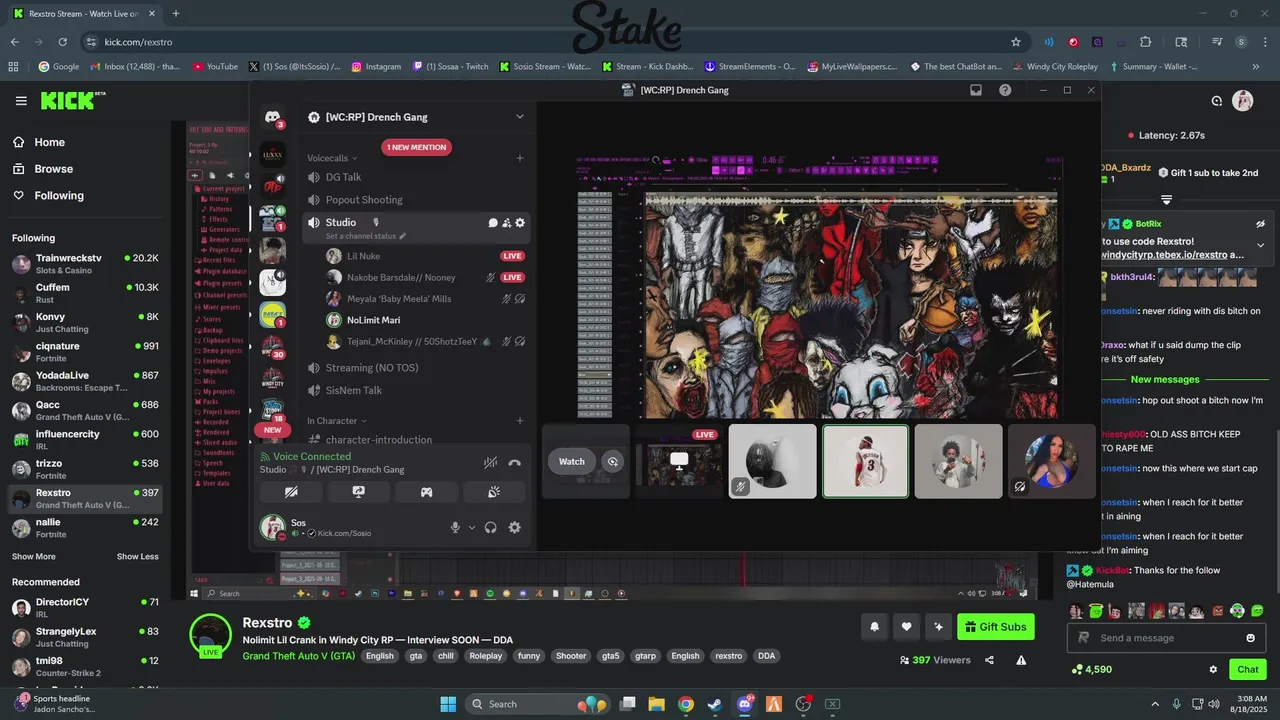Hide the pinned BotRix message
The width and height of the screenshot is (1280, 720).
click(1260, 225)
